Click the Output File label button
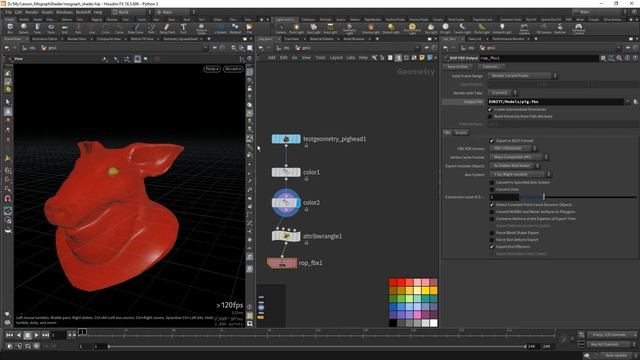640x360 pixels. (x=464, y=102)
